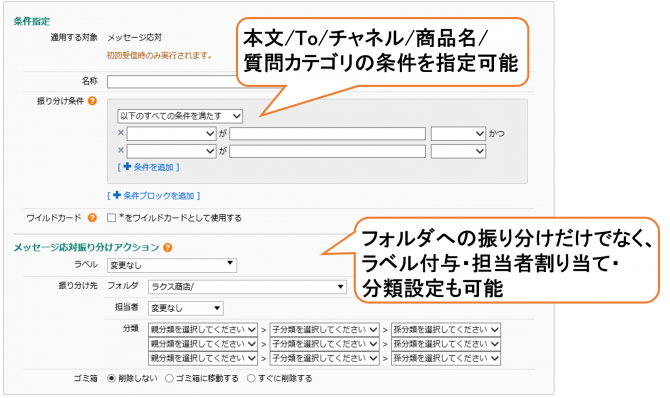
Task: Select 削除しない radio option
Action: point(112,378)
